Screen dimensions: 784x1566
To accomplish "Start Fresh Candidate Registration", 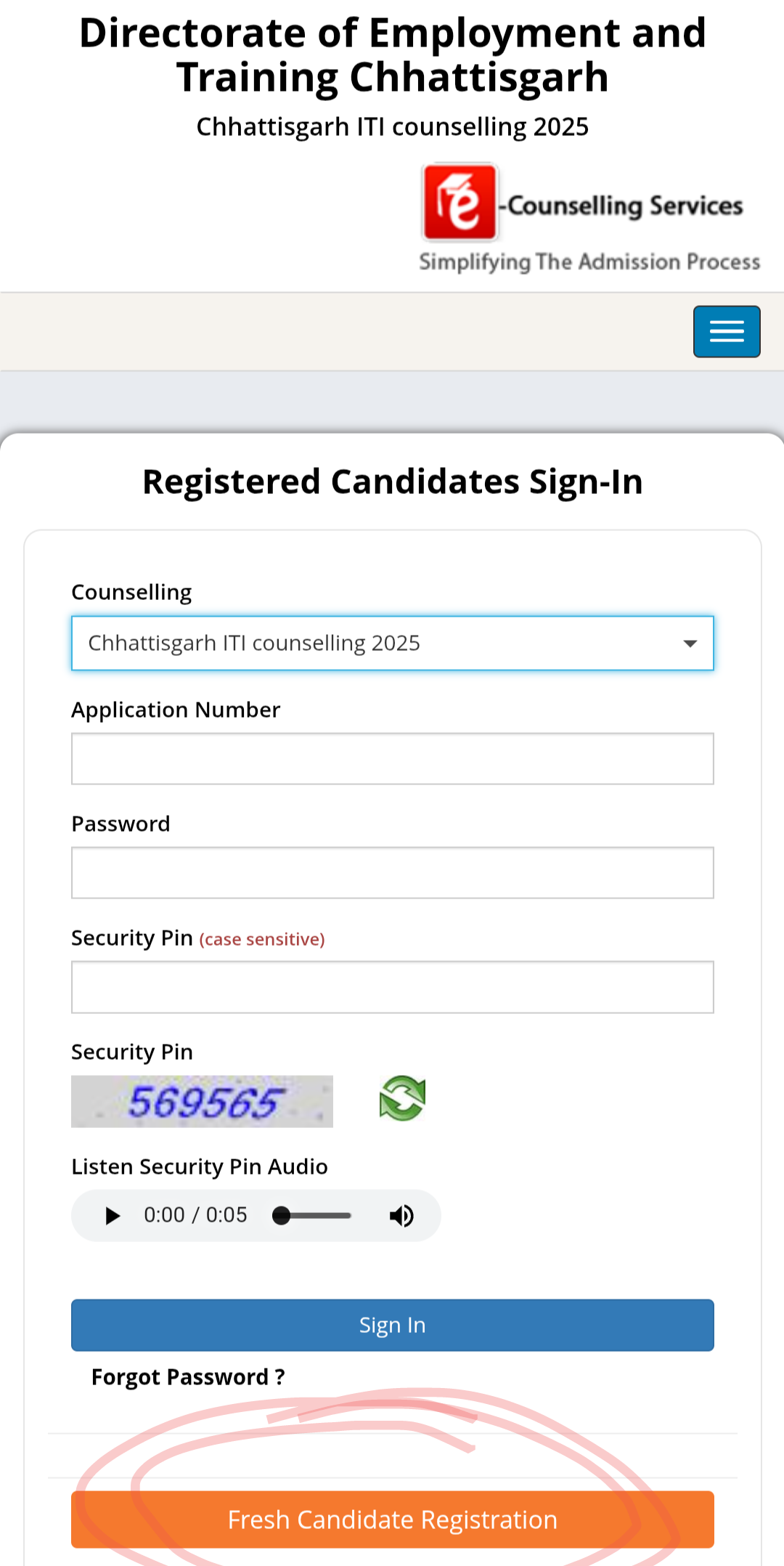I will [393, 1520].
